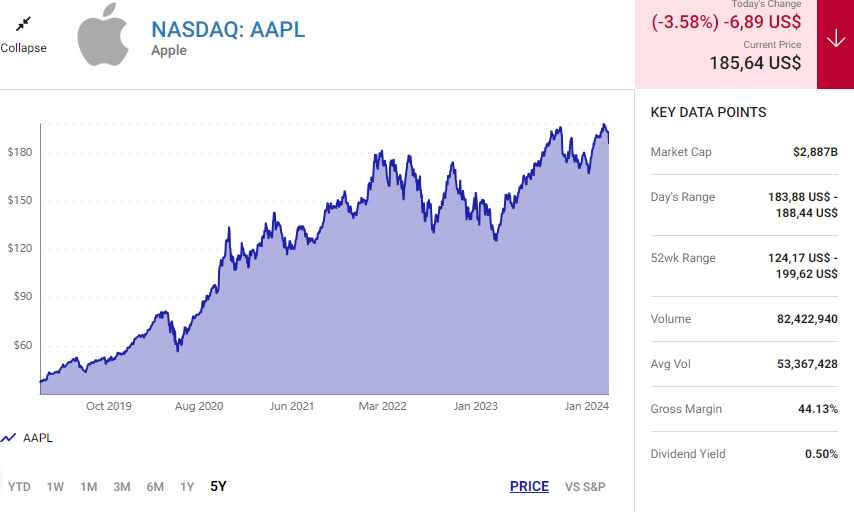Click the chart peak near Jan 2024
Image resolution: width=854 pixels, height=512 pixels.
click(x=603, y=126)
